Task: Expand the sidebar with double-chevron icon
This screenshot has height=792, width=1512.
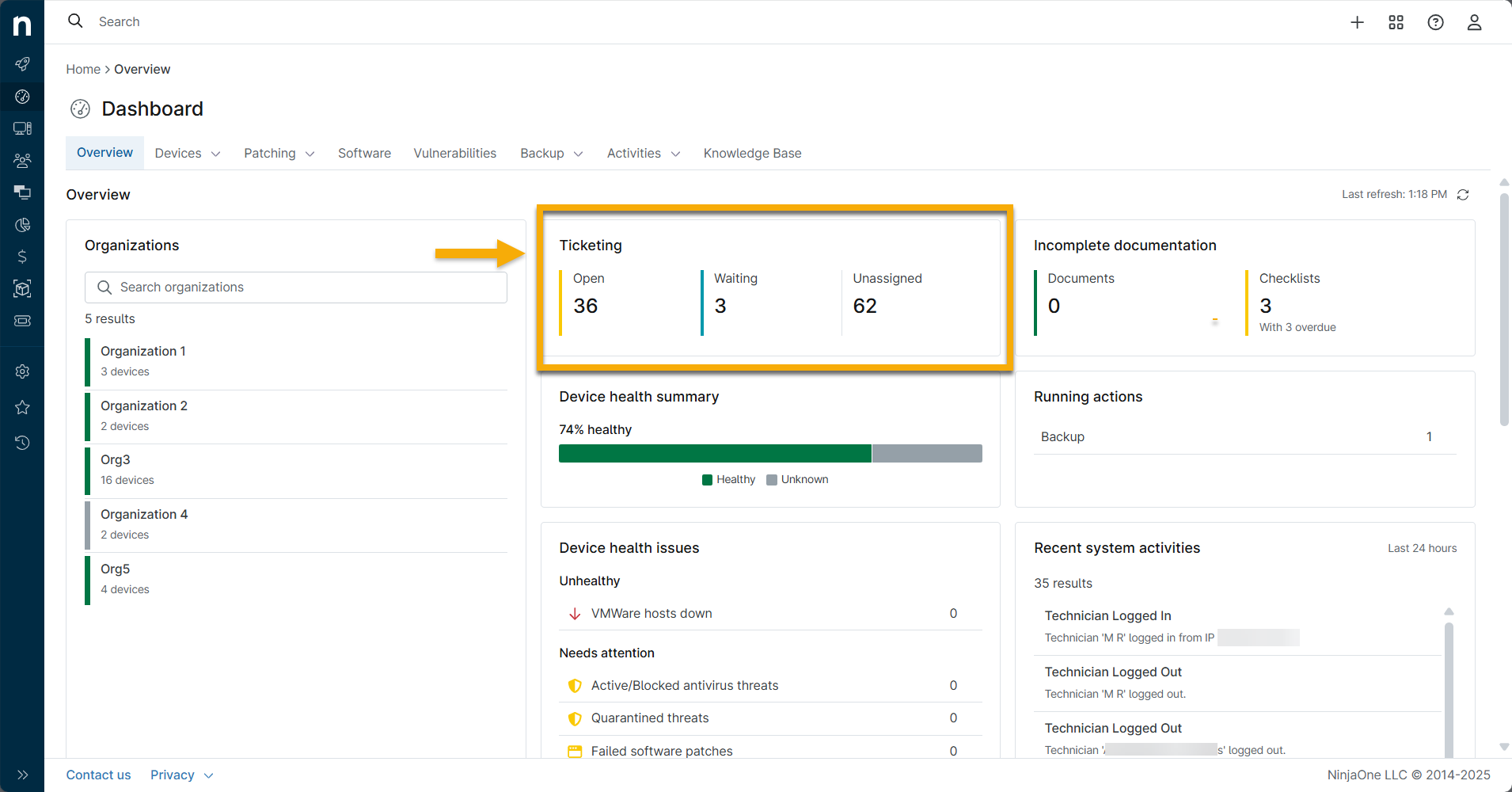Action: (x=22, y=775)
